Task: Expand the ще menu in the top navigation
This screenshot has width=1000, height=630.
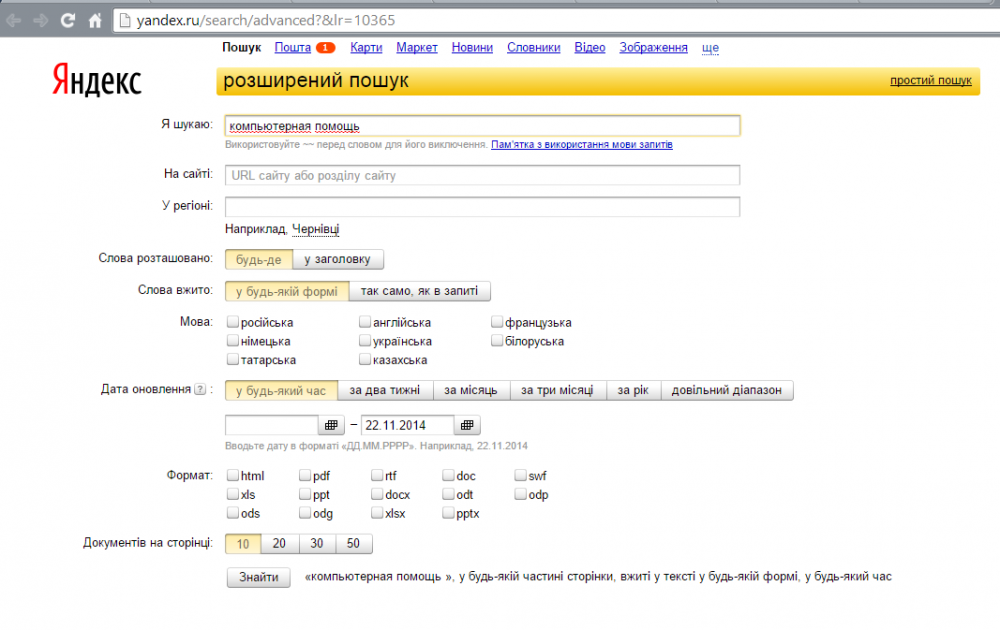Action: click(710, 48)
